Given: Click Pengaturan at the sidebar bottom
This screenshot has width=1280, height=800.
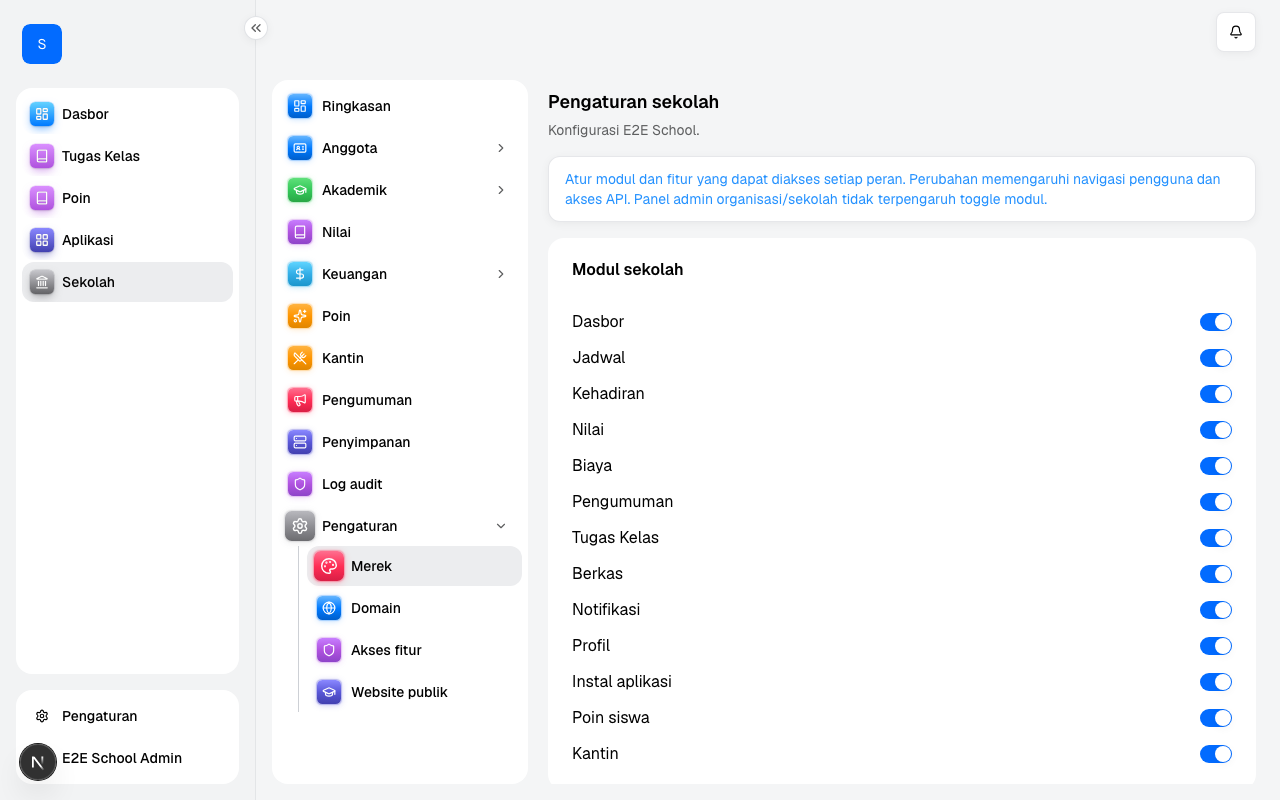Looking at the screenshot, I should click(x=127, y=716).
